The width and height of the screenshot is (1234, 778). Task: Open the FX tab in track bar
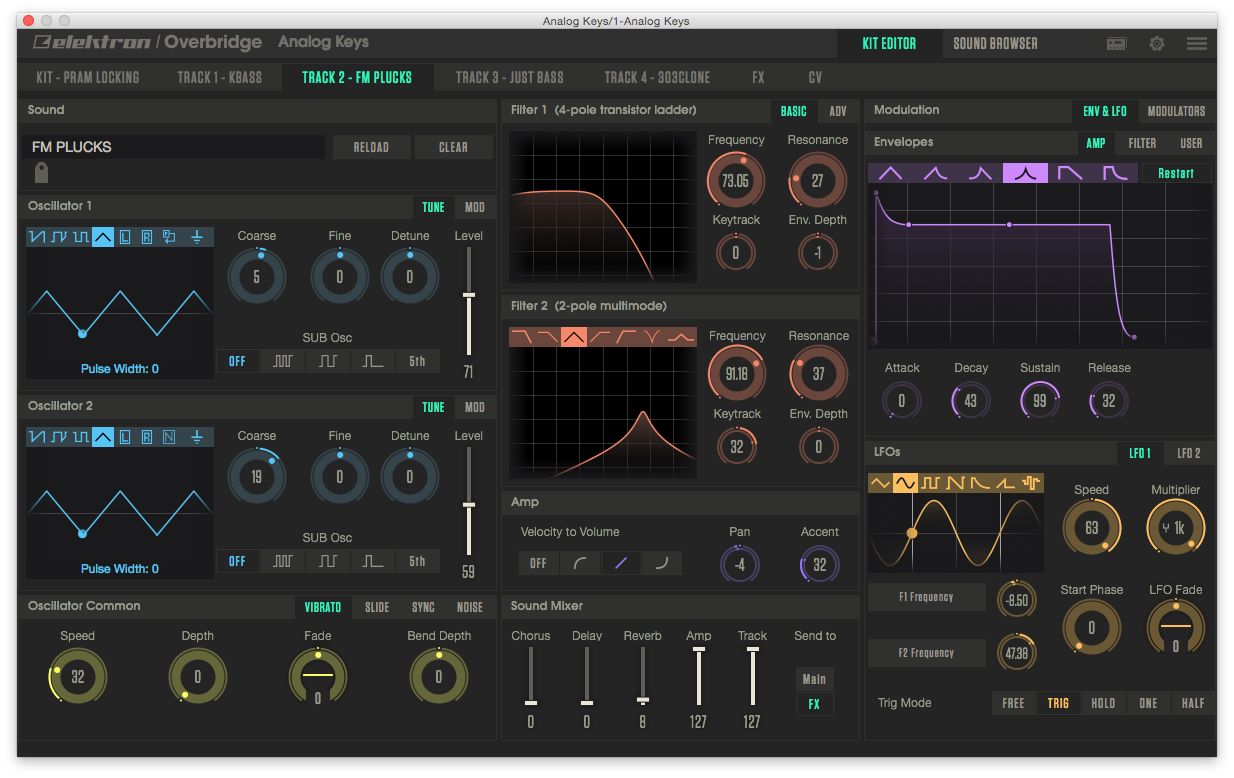click(759, 77)
